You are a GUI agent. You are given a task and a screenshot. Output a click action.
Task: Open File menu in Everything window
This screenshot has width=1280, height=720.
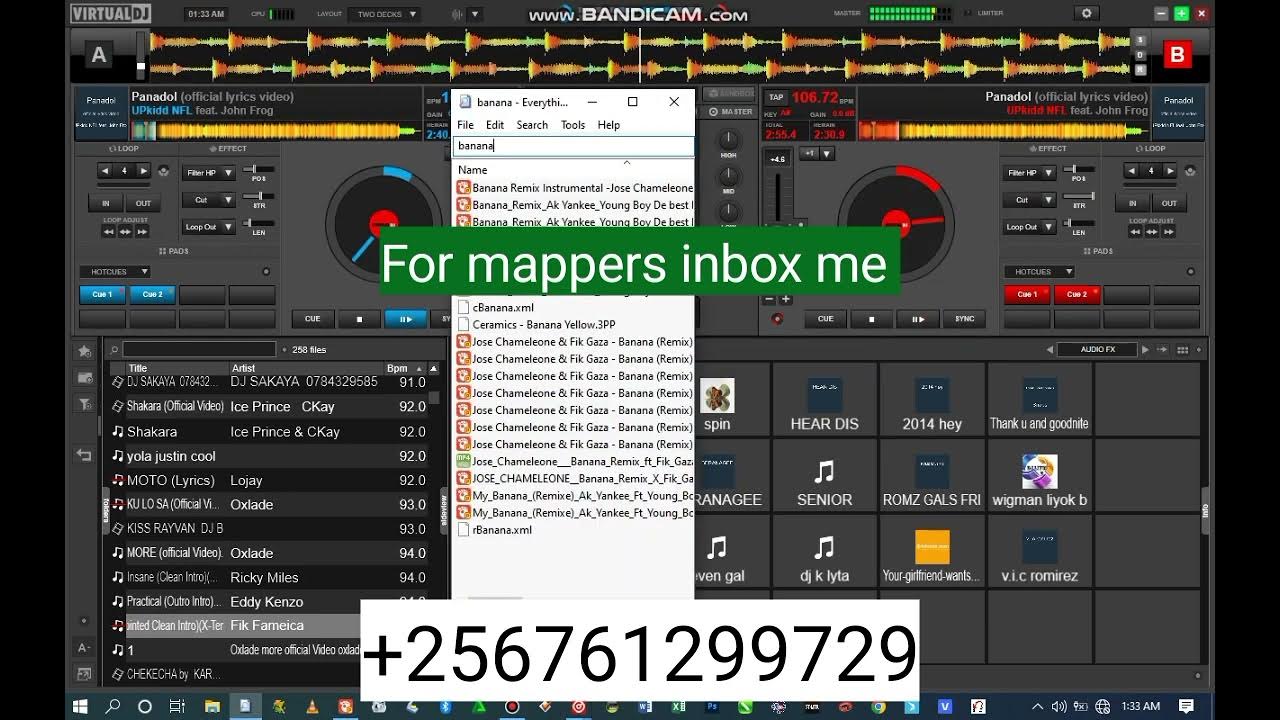click(465, 125)
